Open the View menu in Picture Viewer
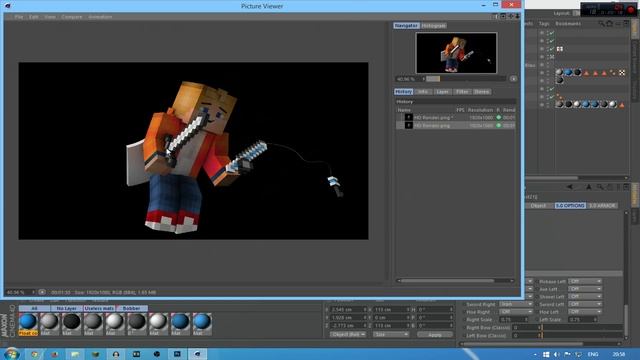This screenshot has width=640, height=360. pyautogui.click(x=50, y=17)
